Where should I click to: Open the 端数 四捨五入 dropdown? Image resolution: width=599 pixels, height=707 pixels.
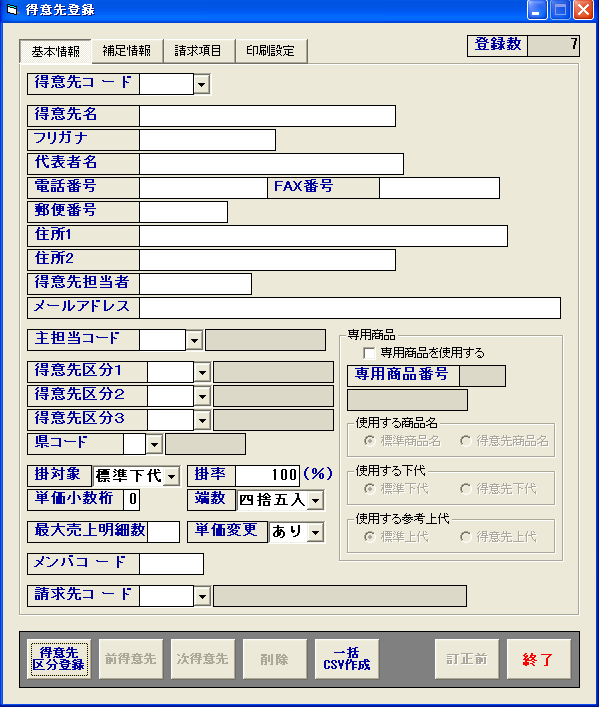(316, 500)
